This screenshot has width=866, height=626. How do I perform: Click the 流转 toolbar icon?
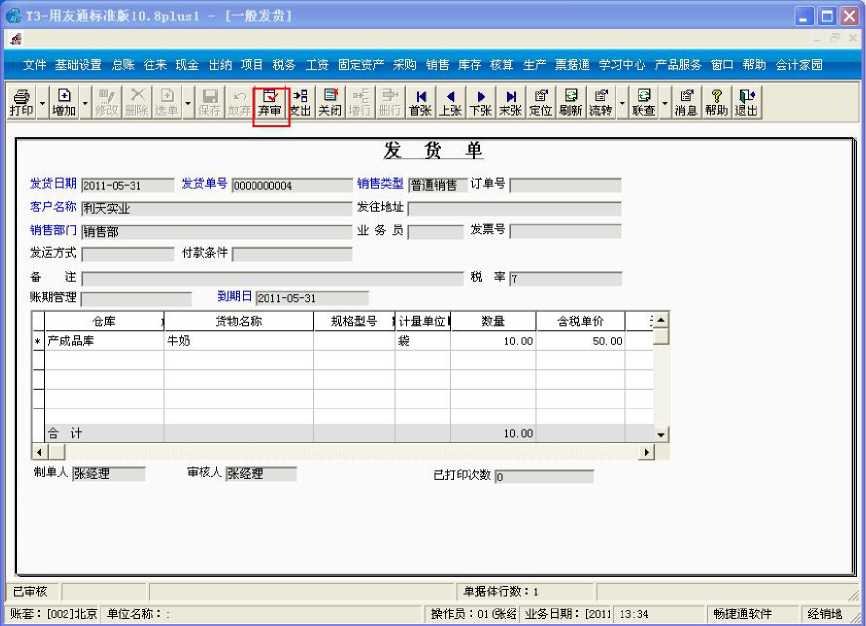pos(600,103)
